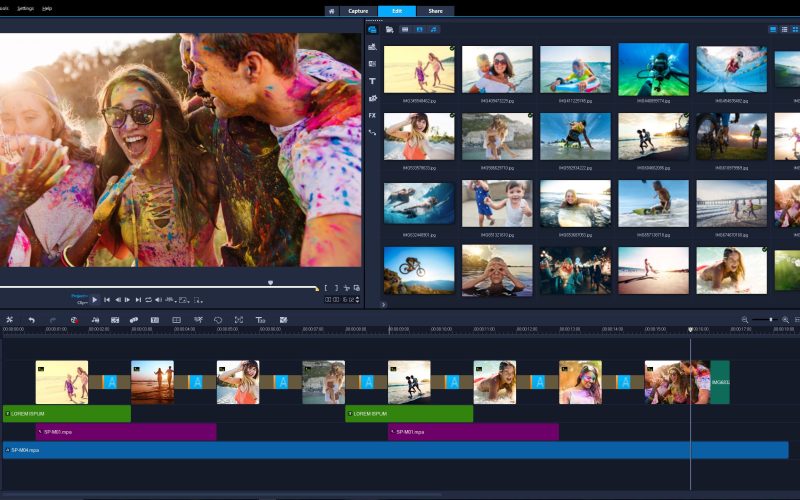Open the Graphics library panel icon

372,98
